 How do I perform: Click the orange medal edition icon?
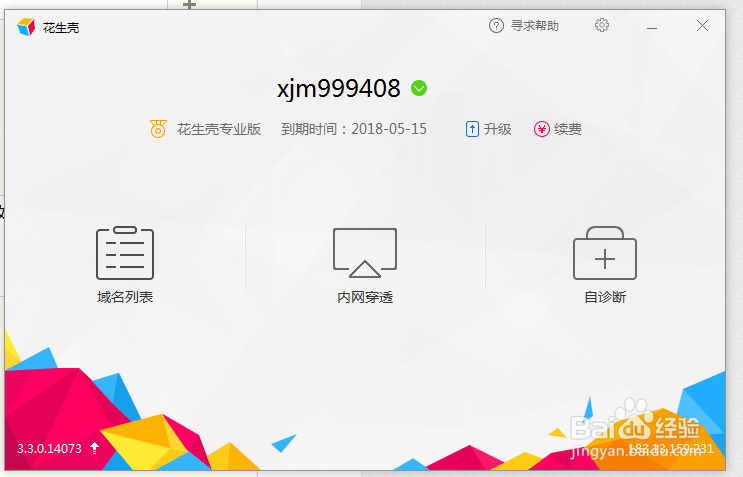158,129
